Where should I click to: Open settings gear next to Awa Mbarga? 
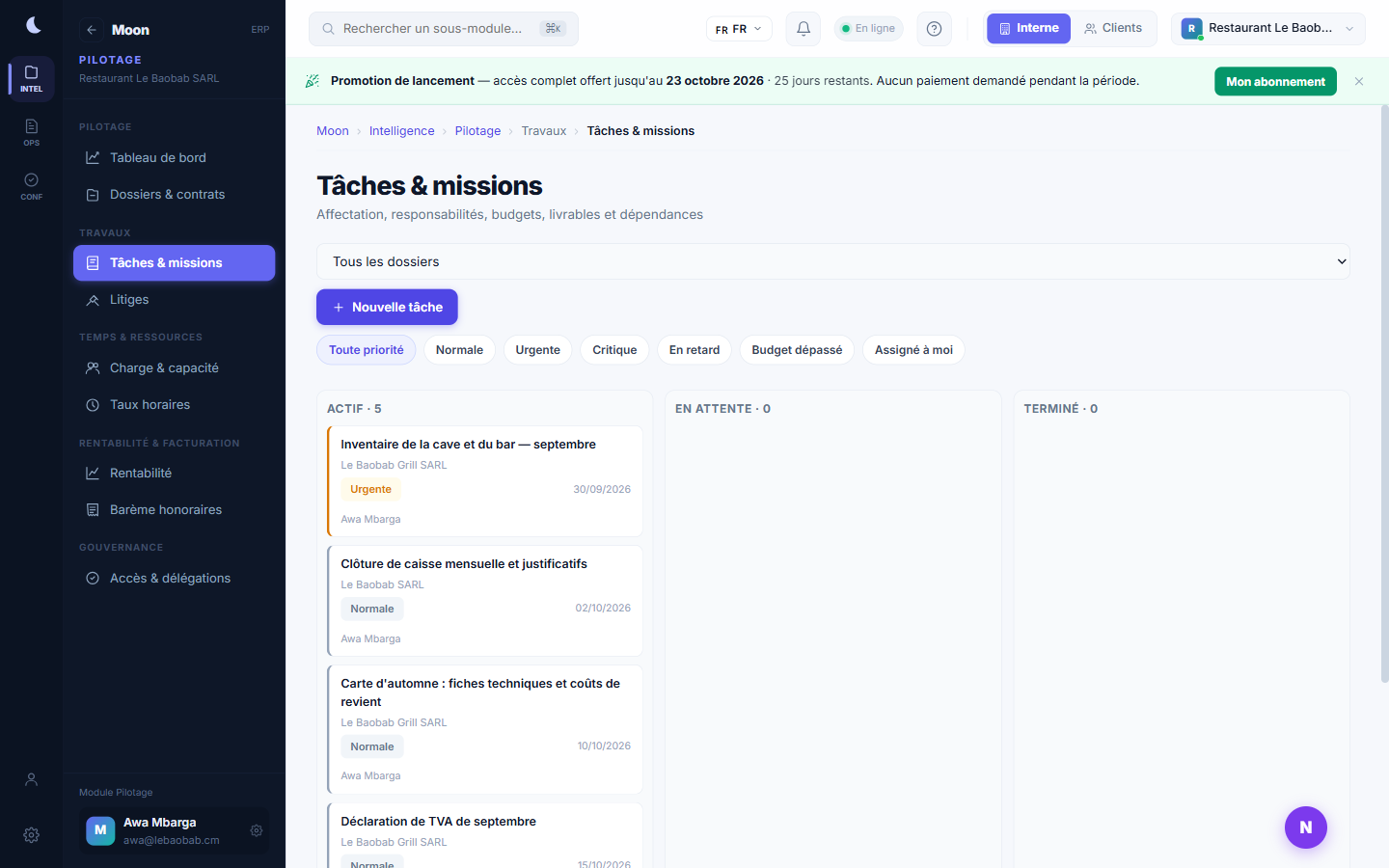(x=257, y=830)
